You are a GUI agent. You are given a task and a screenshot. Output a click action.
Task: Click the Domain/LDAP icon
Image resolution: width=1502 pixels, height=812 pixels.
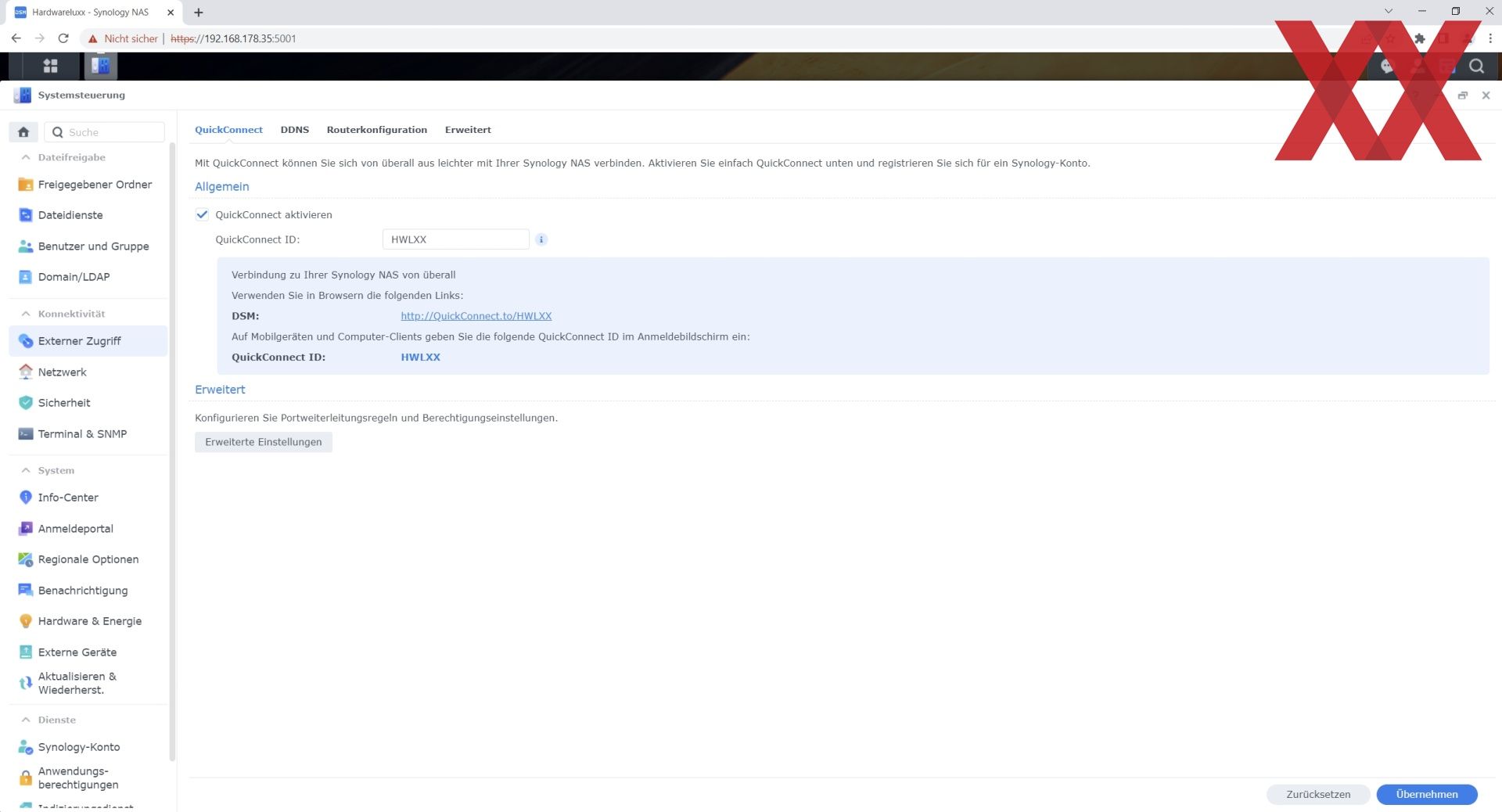point(25,277)
